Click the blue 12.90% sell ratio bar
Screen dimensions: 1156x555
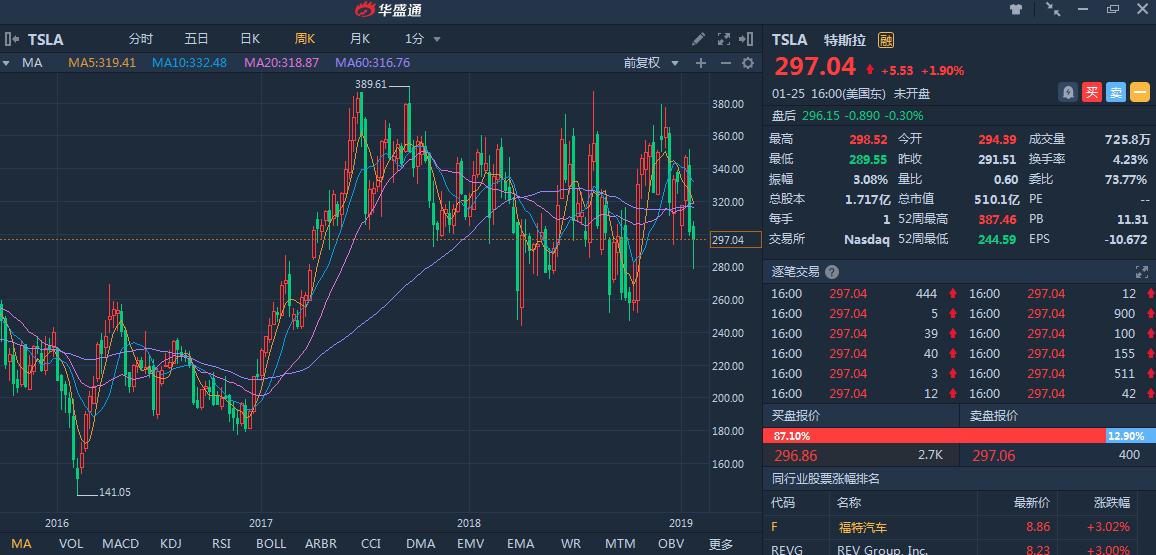1131,436
